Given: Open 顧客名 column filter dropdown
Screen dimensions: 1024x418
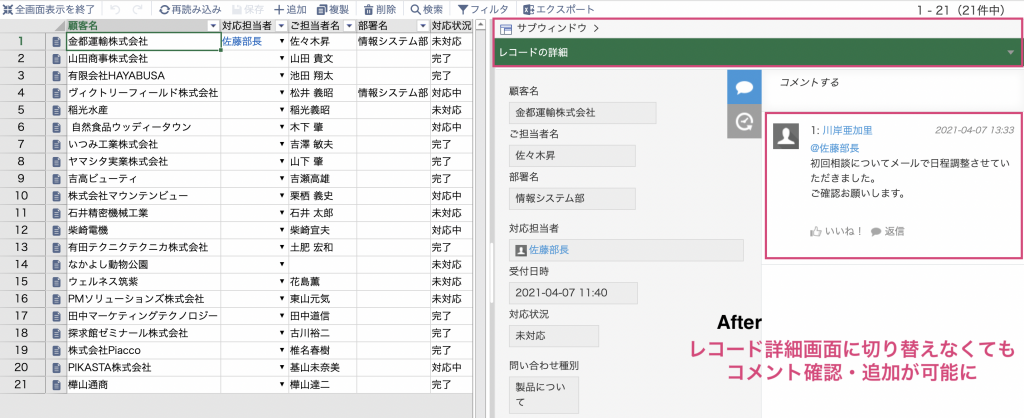Looking at the screenshot, I should click(213, 25).
